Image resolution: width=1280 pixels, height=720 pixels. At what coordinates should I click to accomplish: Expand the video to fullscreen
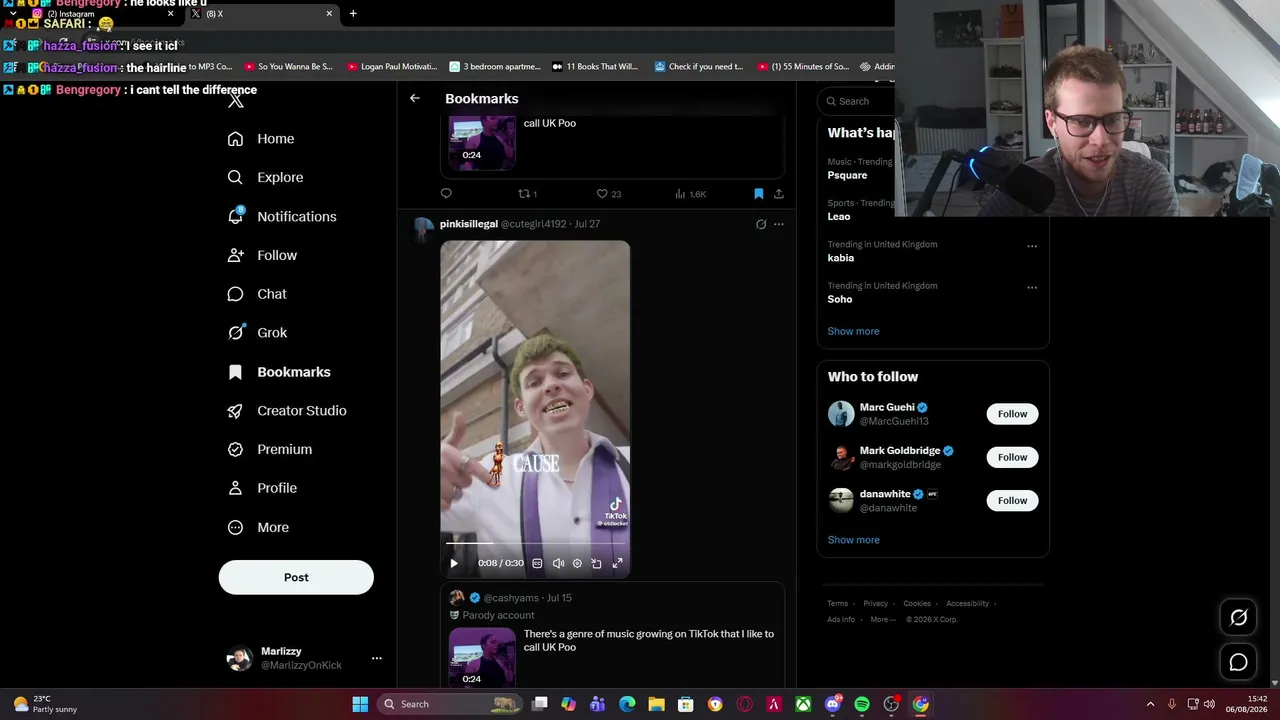(x=617, y=563)
